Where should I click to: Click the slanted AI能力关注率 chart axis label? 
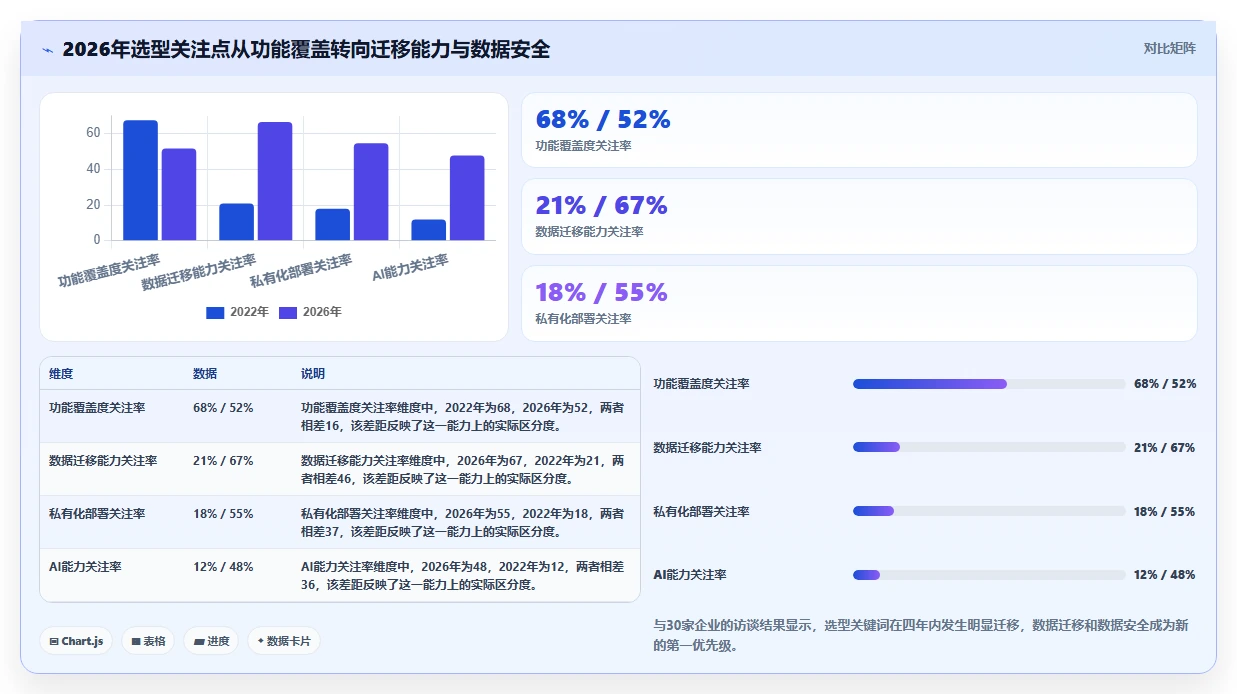pyautogui.click(x=410, y=267)
